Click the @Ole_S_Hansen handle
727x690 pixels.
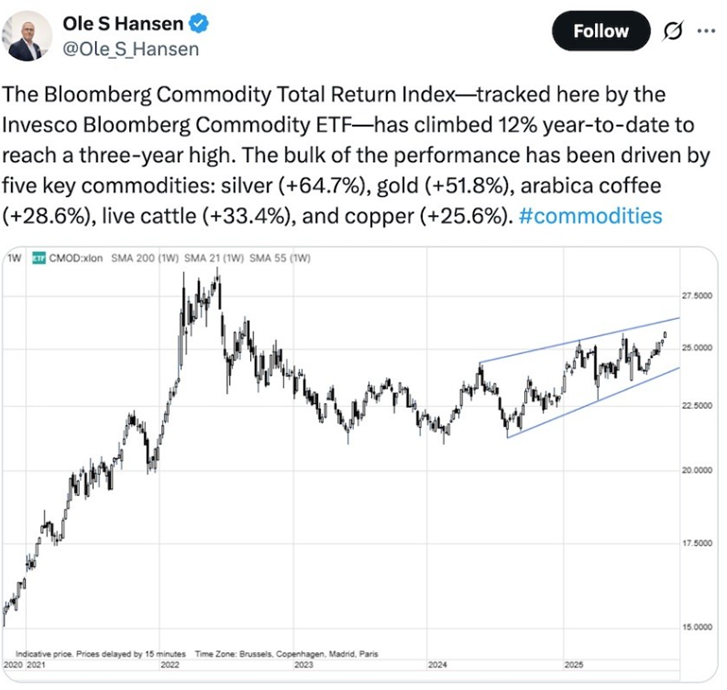130,48
